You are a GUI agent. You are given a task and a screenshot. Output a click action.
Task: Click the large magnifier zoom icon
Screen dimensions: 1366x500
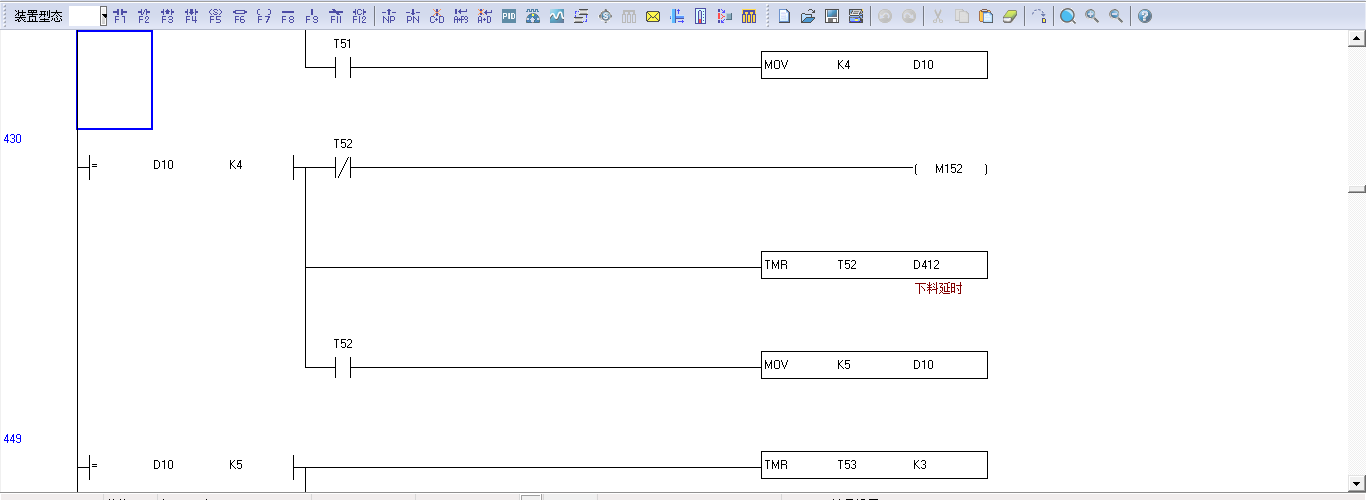point(1068,16)
